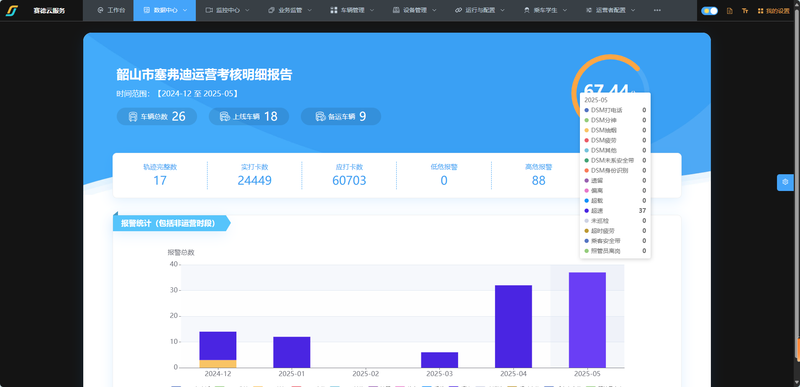
Task: Click the 我的设置 grid icon
Action: [x=761, y=11]
